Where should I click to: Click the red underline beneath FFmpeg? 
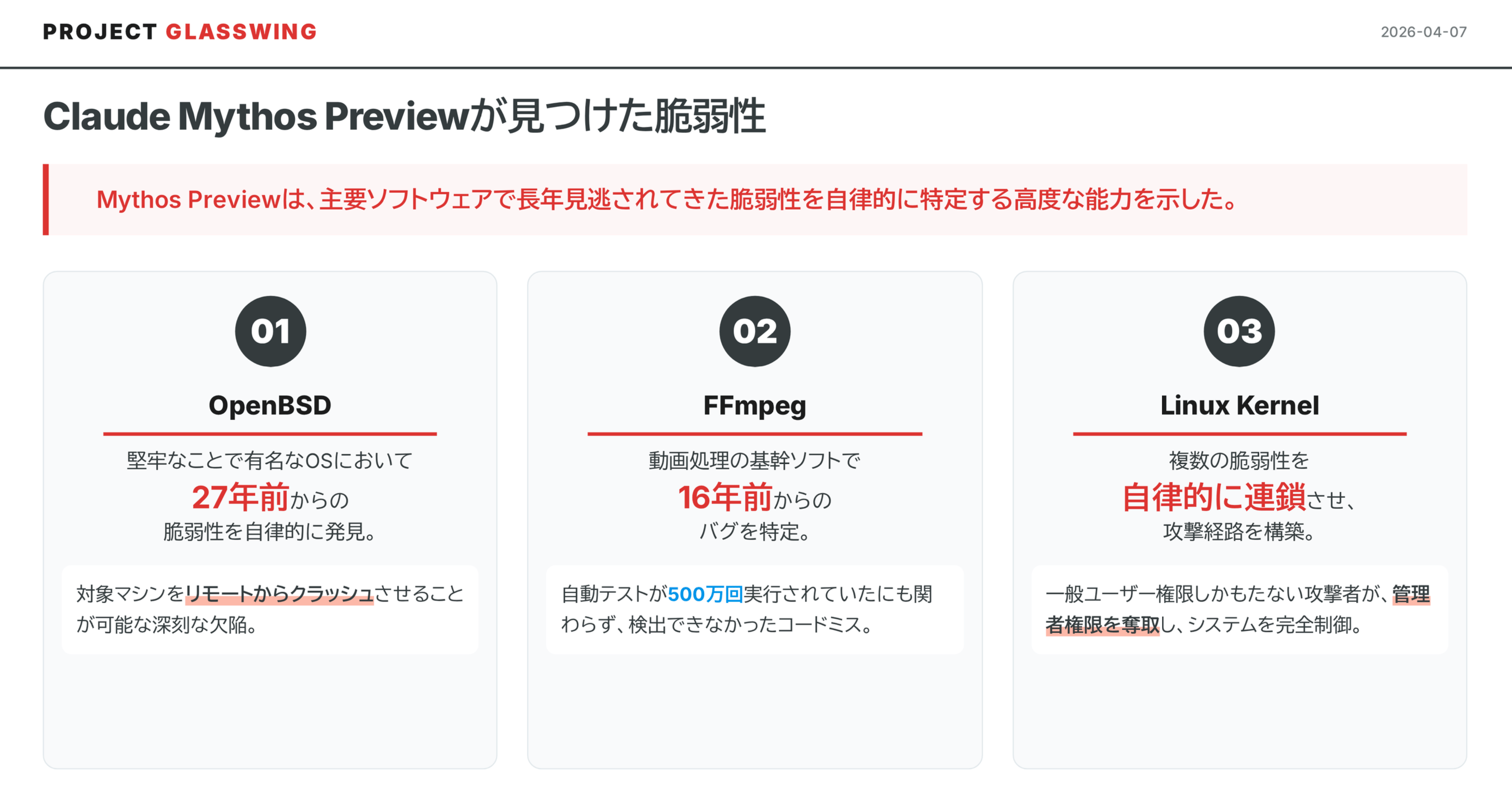755,433
